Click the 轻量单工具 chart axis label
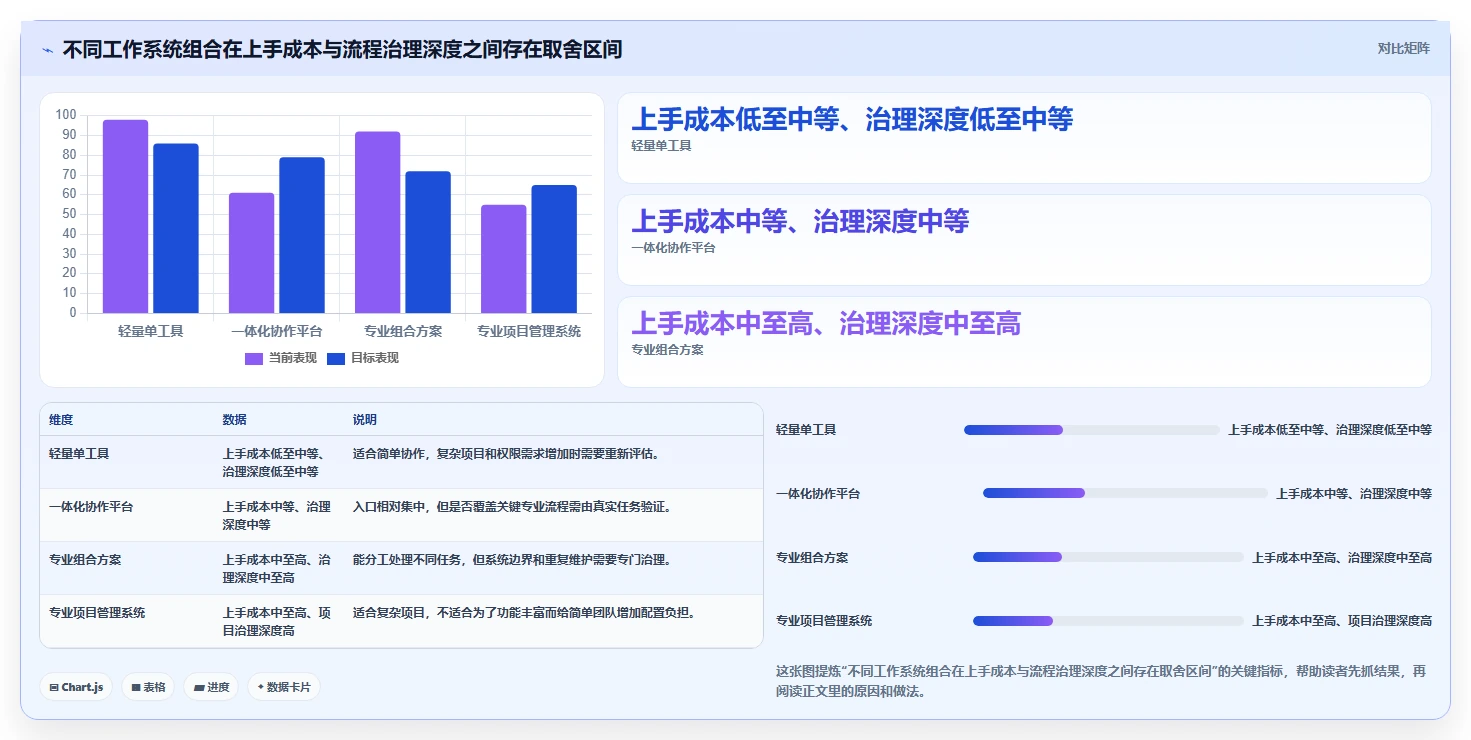 (x=150, y=331)
